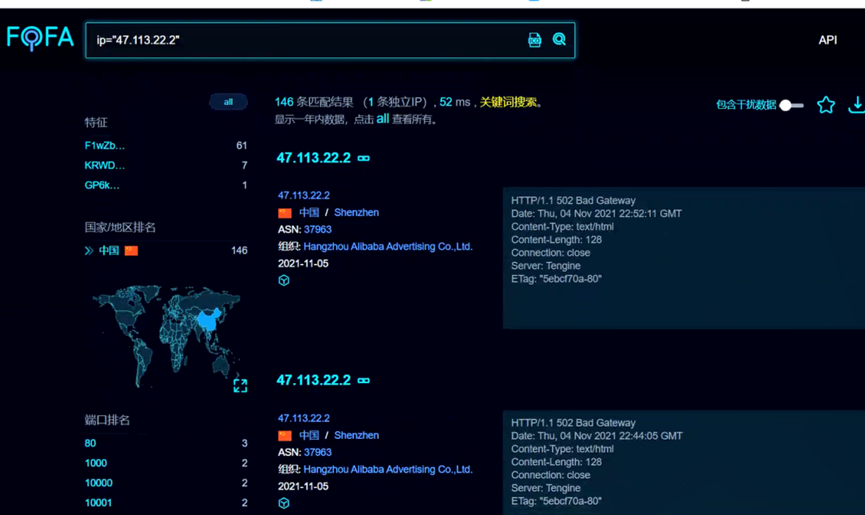Select 中国 in country ranking

[x=109, y=250]
